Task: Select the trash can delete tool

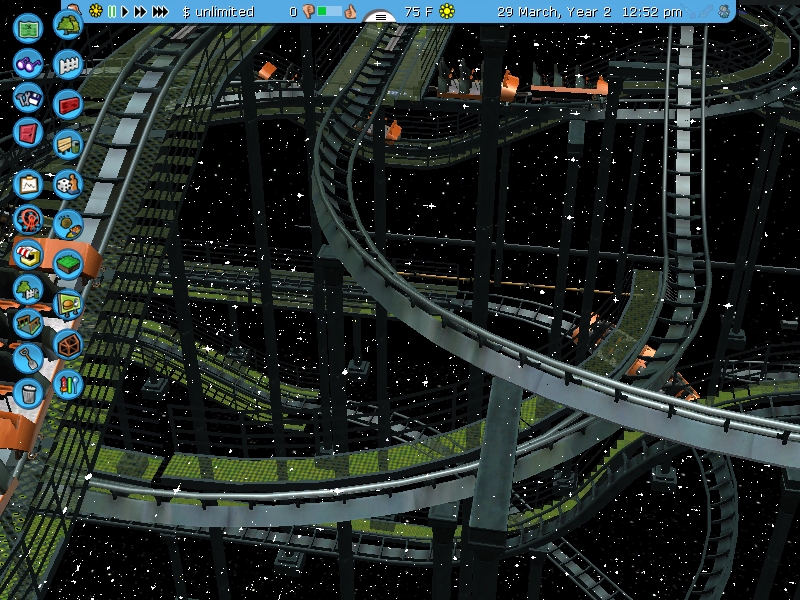Action: [28, 393]
